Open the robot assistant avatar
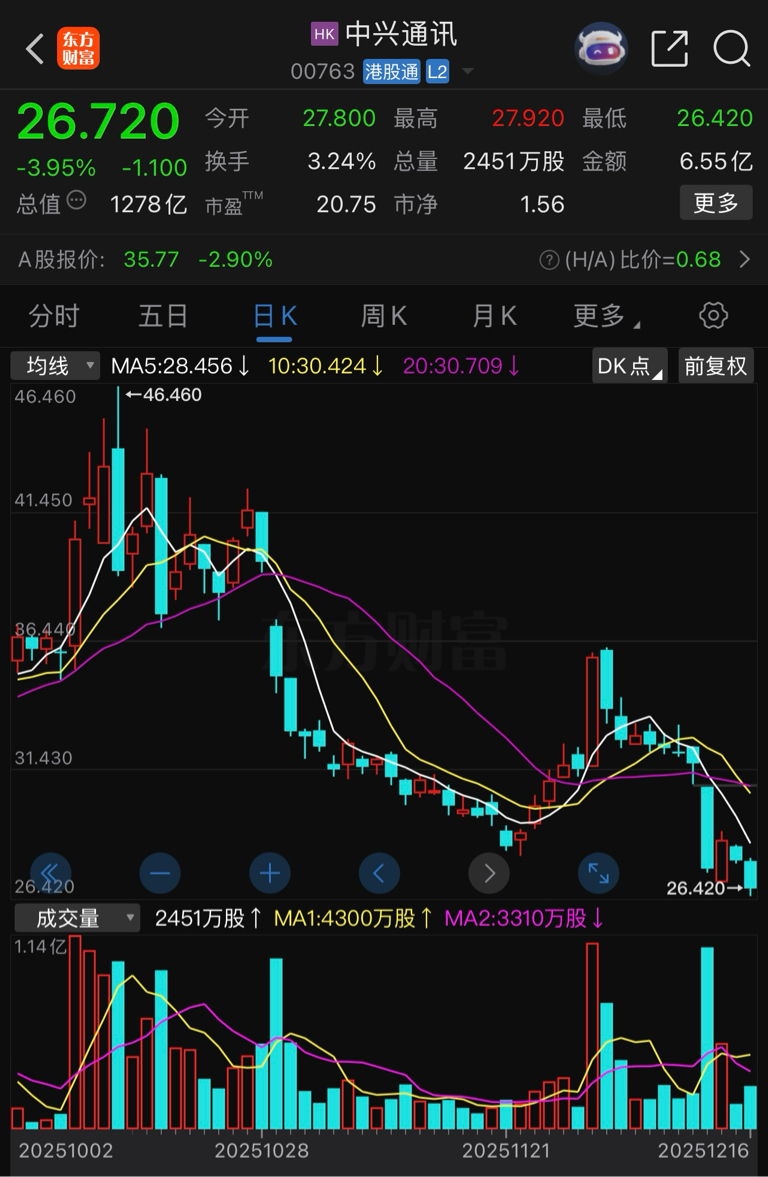The width and height of the screenshot is (768, 1177). tap(601, 49)
